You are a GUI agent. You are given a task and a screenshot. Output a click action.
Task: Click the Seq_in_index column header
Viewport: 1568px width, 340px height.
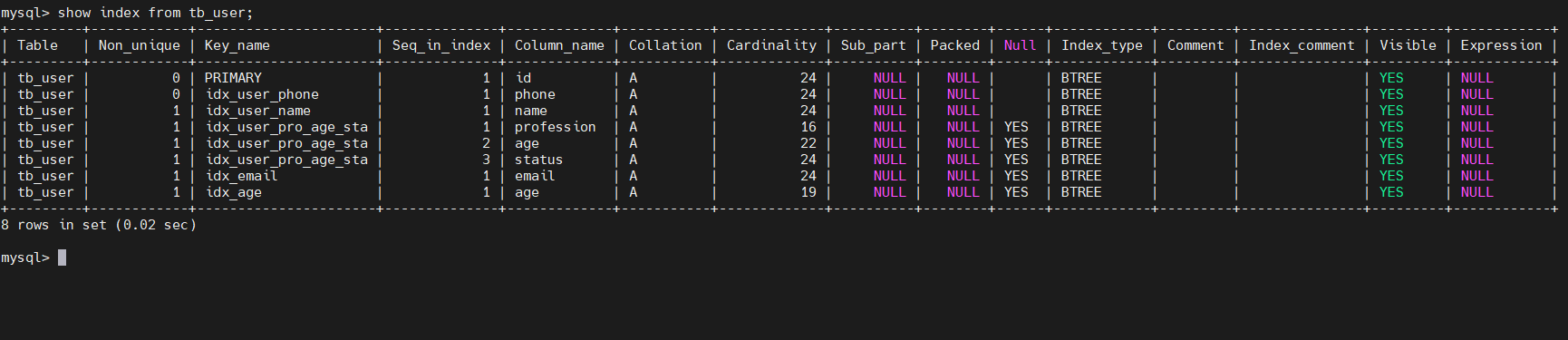(x=441, y=45)
